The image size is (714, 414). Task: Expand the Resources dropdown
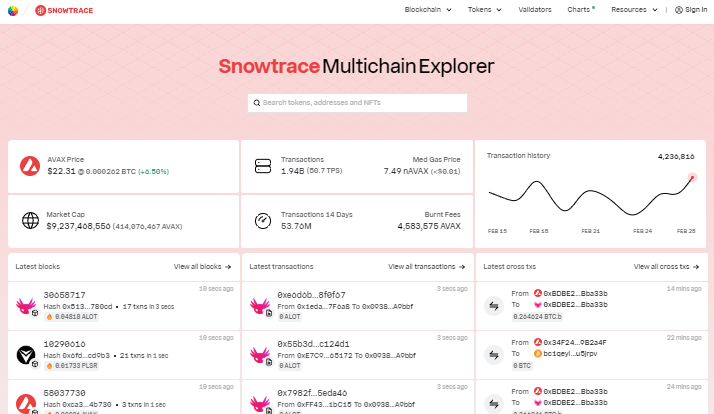(634, 10)
